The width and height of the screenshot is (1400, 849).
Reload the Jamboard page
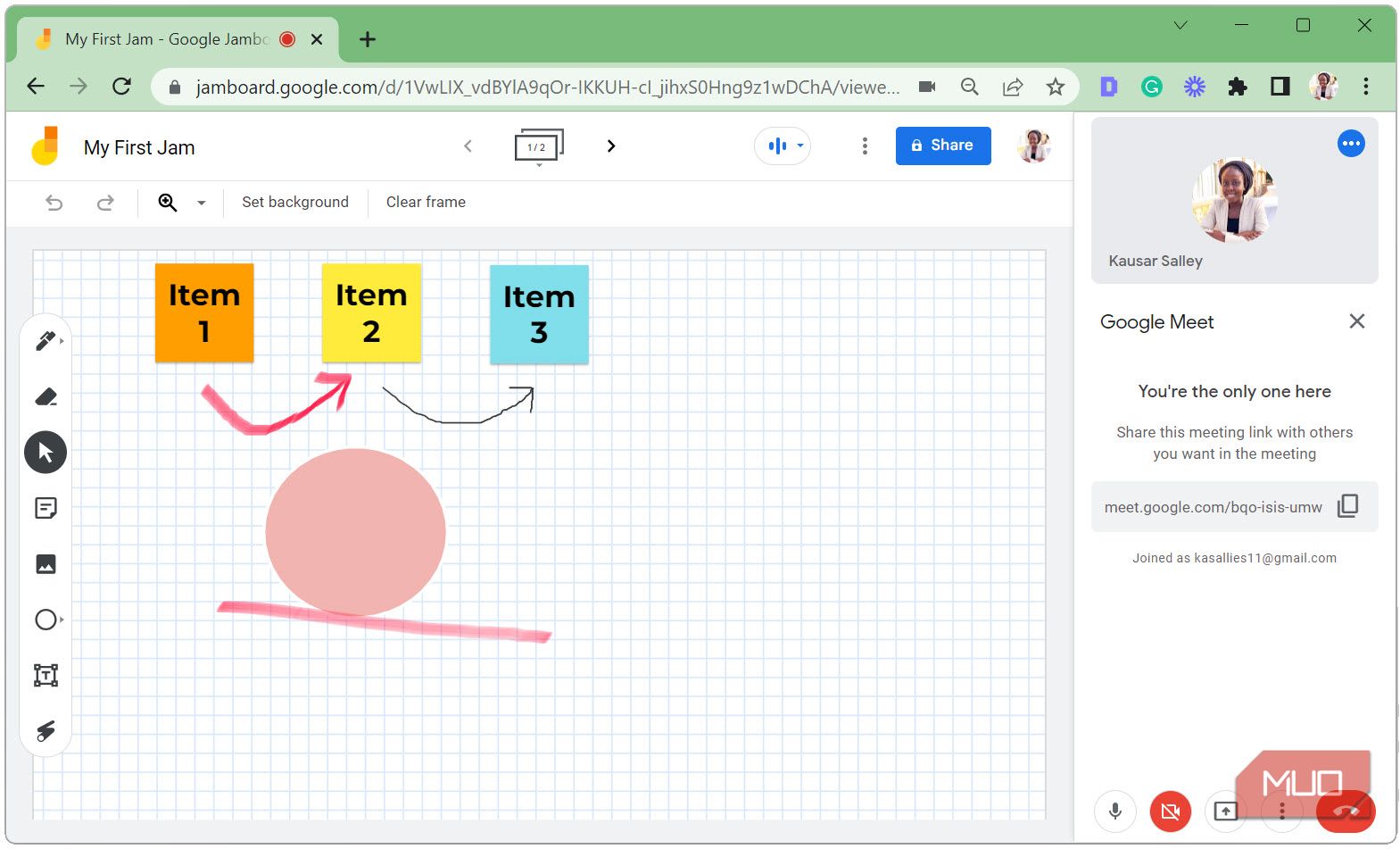(122, 87)
